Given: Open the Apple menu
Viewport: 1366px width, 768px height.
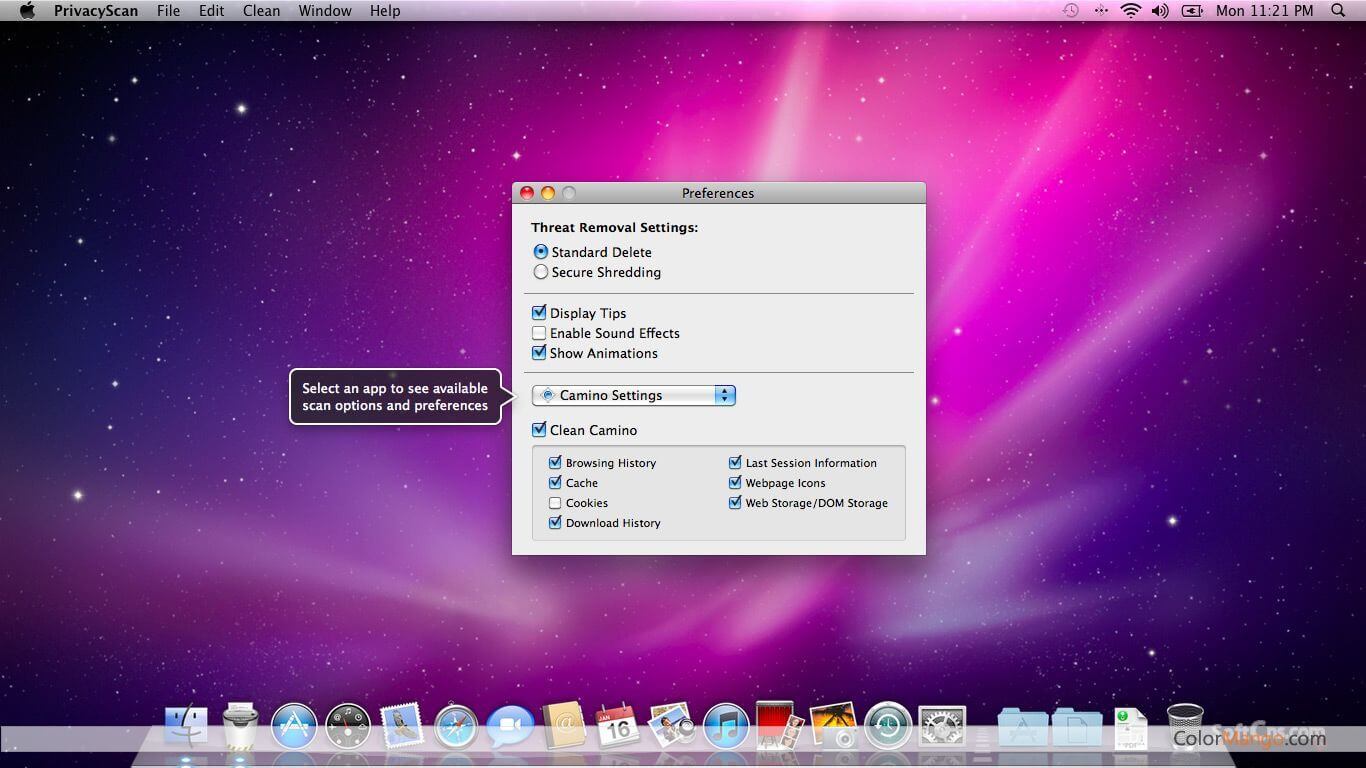Looking at the screenshot, I should coord(27,11).
